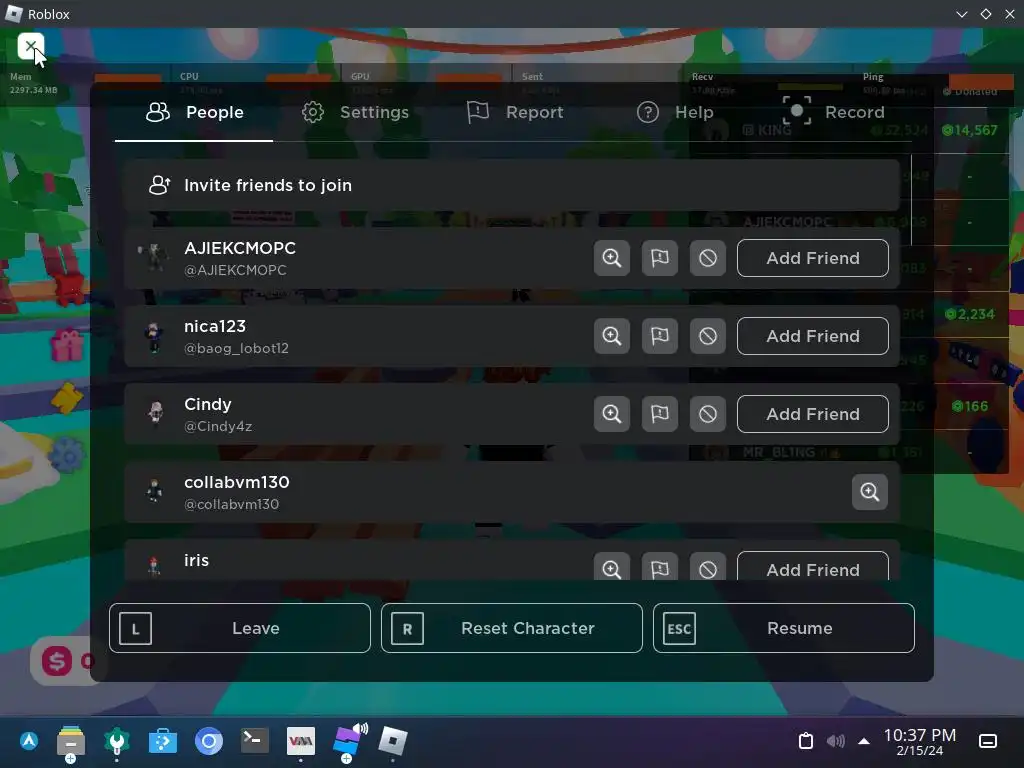Click the blue gear icon in game
This screenshot has height=768, width=1024.
(67, 454)
